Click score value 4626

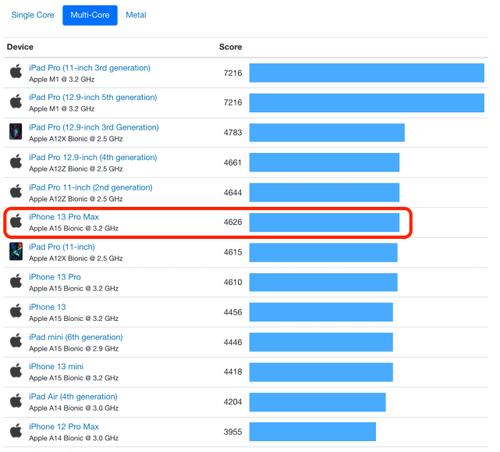(x=233, y=222)
